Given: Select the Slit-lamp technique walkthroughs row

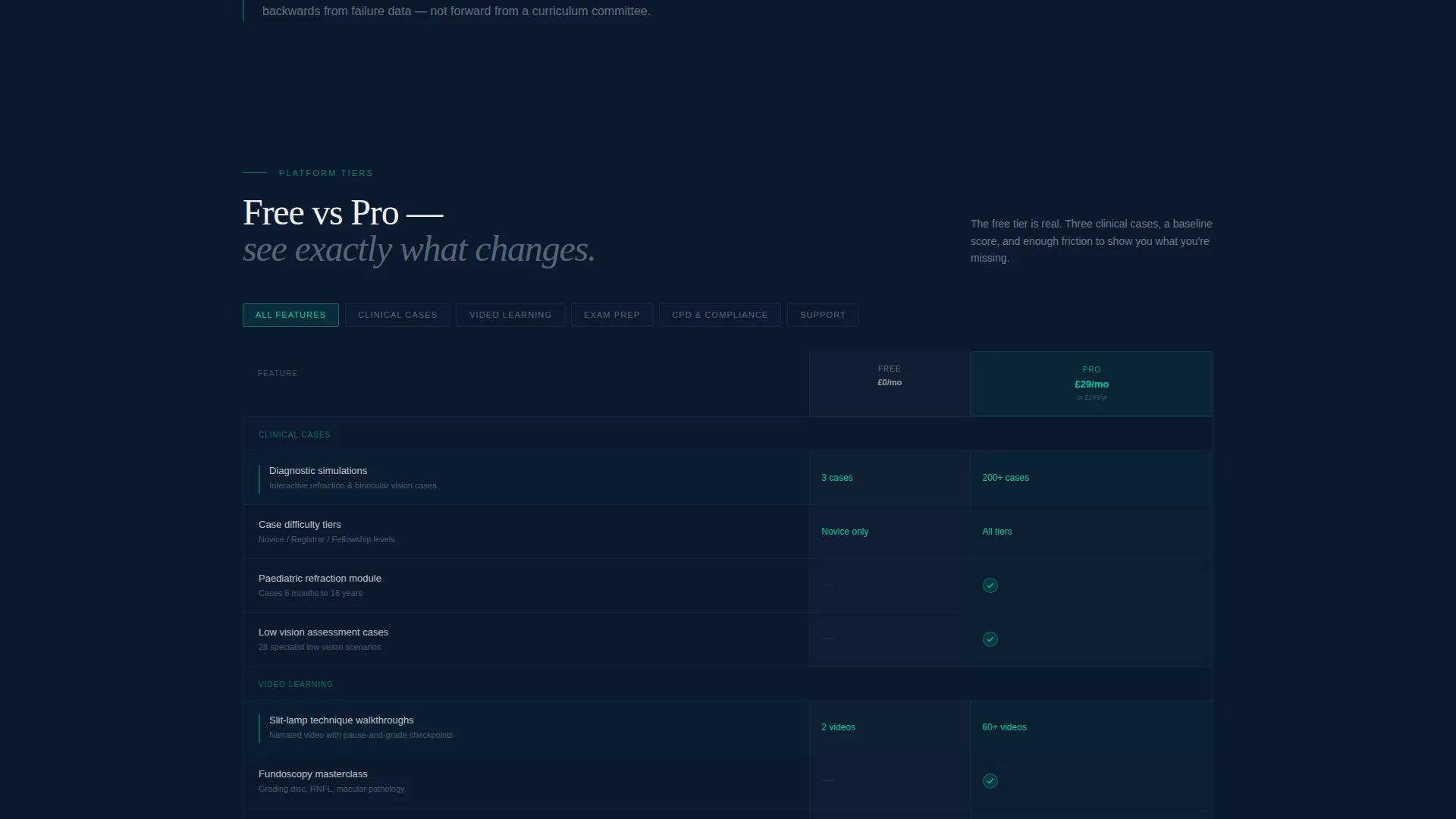Looking at the screenshot, I should tap(728, 727).
